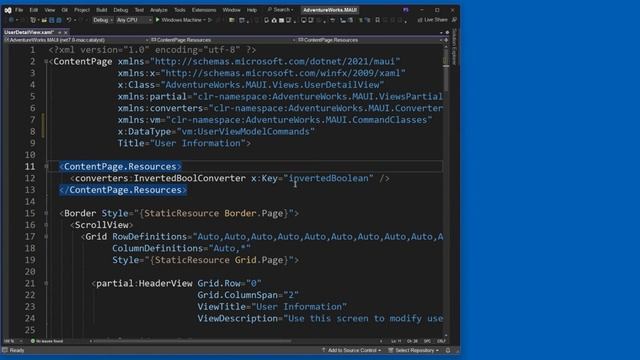Open the Solution Explorer side tab
The image size is (640, 360).
click(454, 47)
